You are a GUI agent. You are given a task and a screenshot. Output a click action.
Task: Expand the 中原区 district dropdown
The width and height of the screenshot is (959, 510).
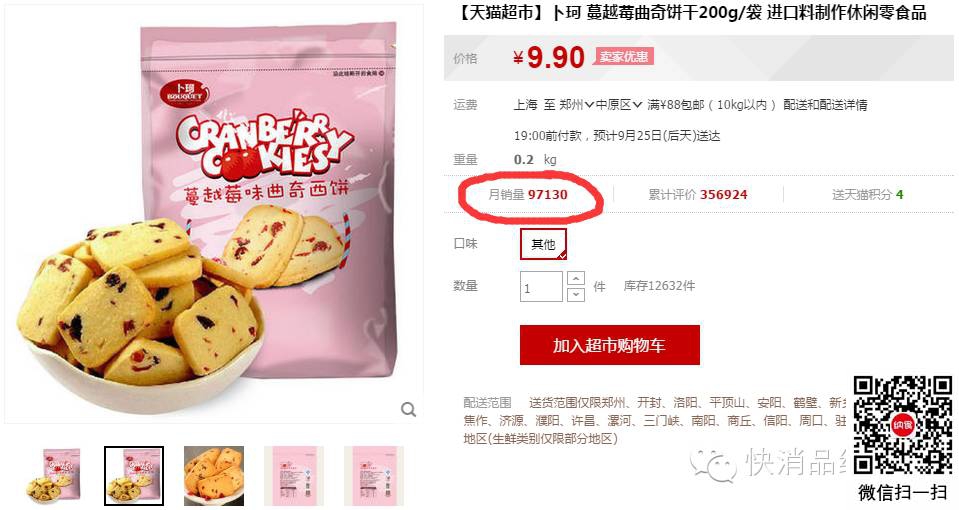point(619,105)
